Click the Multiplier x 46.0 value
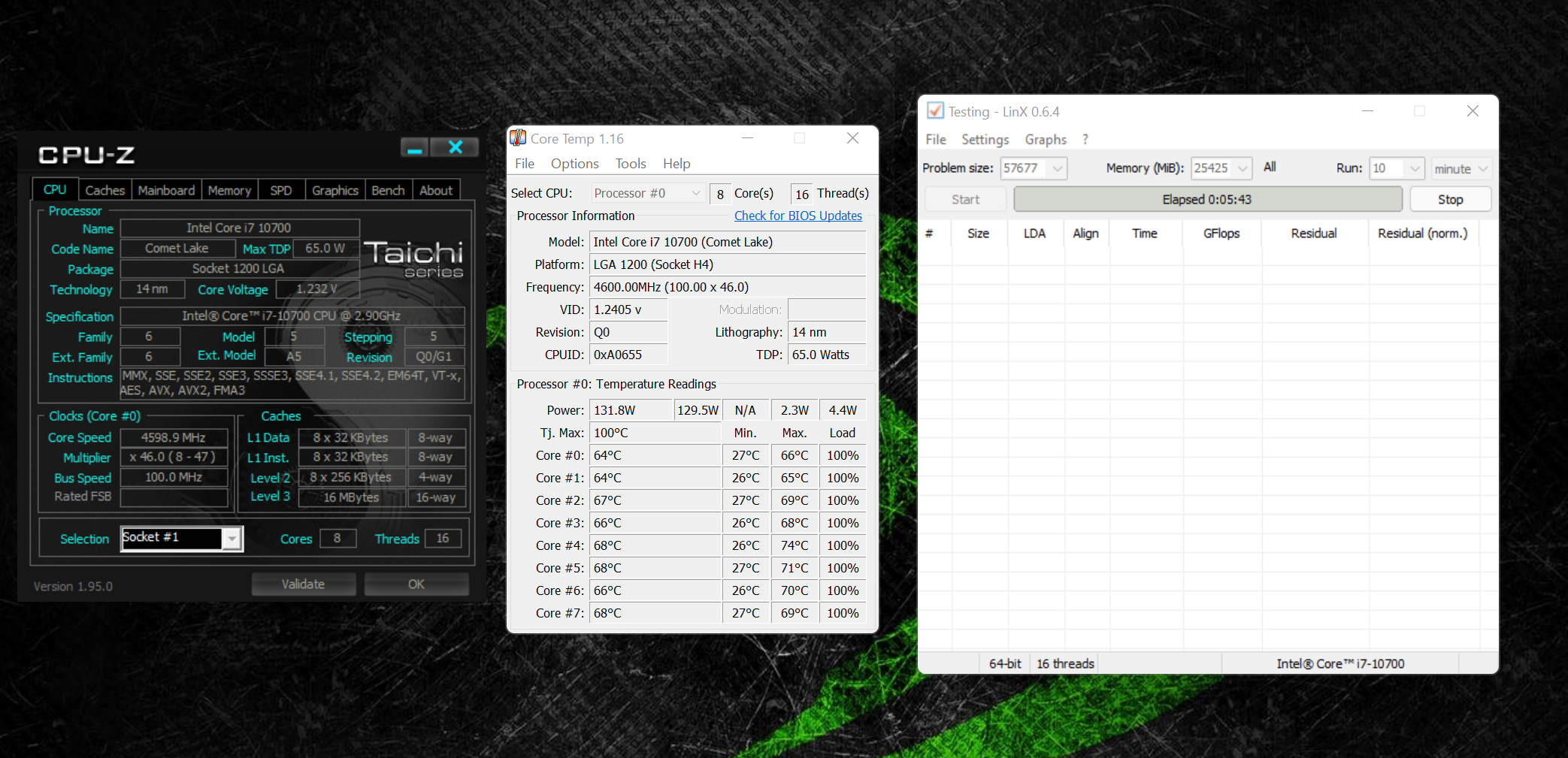 [x=174, y=457]
